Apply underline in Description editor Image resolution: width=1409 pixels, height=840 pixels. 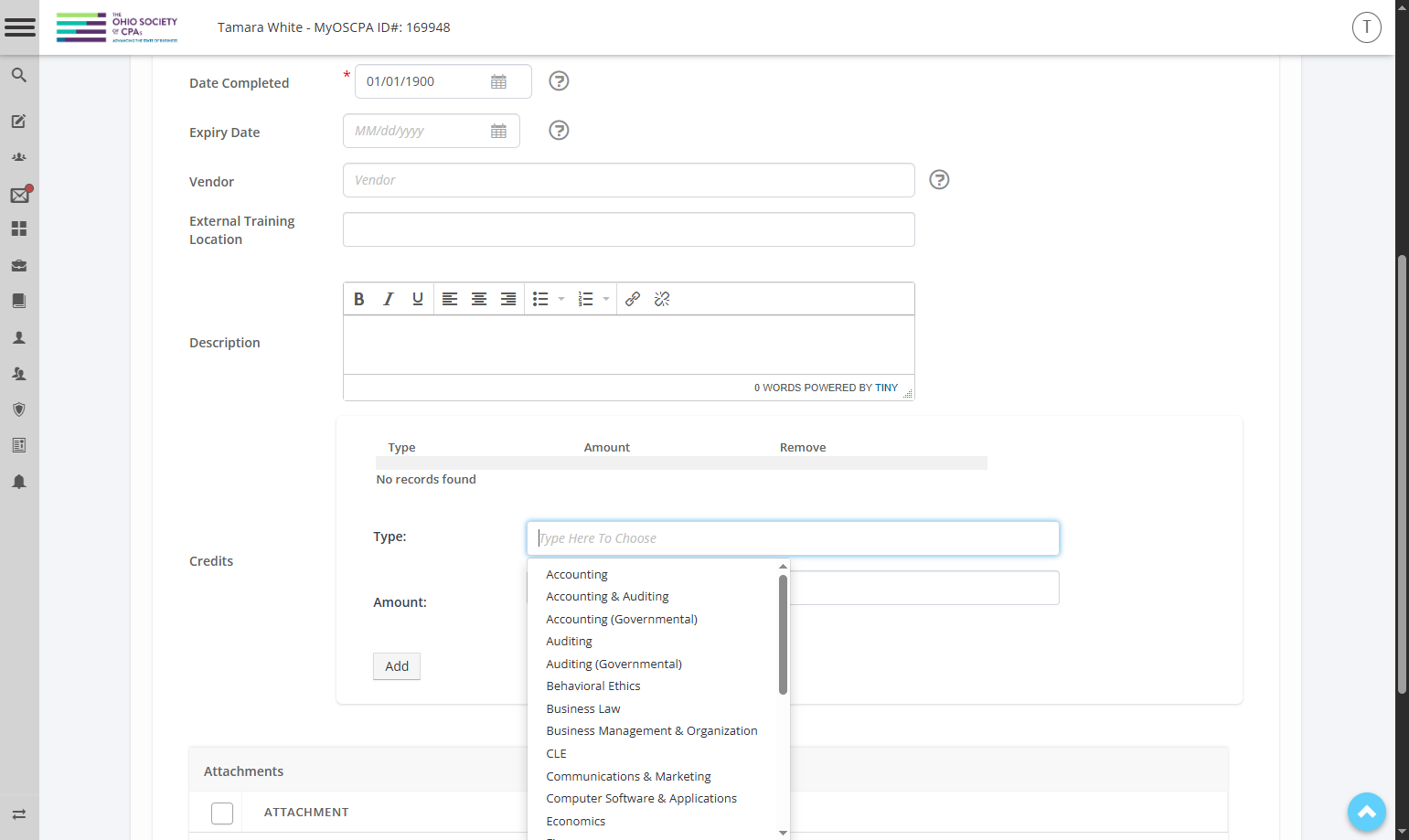click(418, 299)
